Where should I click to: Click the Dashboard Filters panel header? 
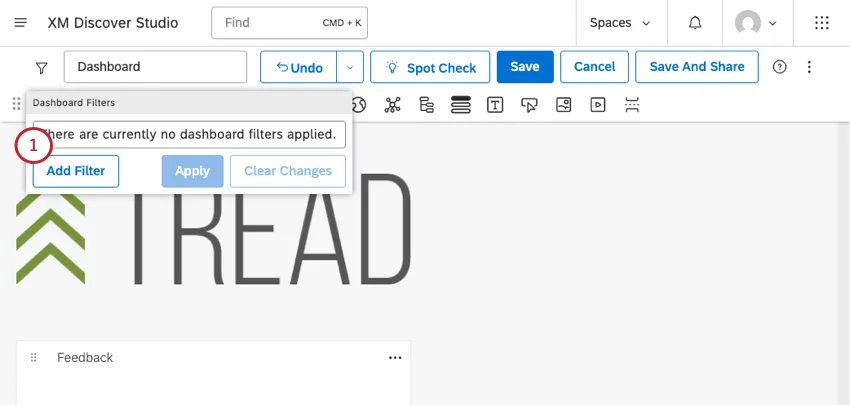tap(189, 102)
